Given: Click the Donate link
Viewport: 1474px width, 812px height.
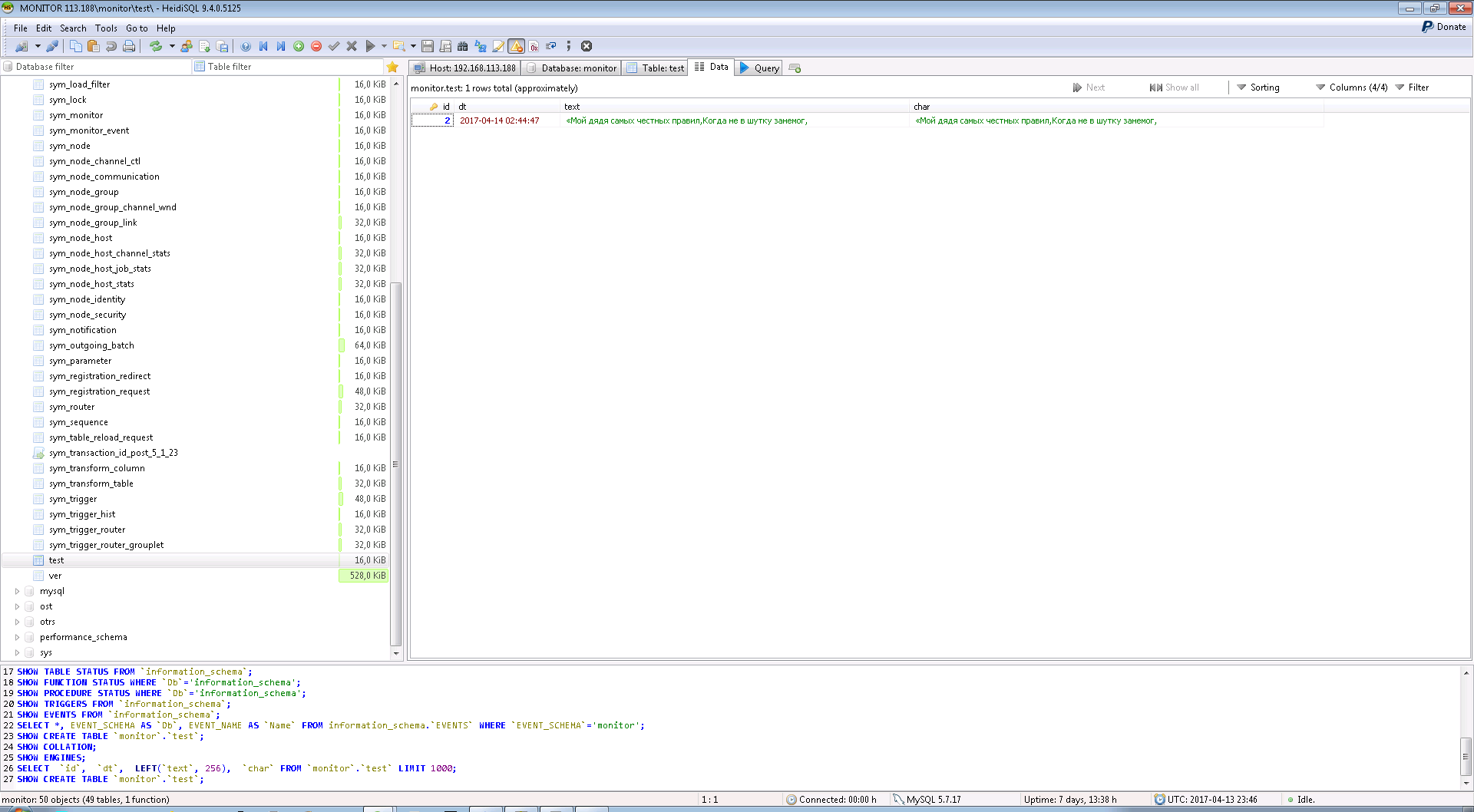Looking at the screenshot, I should [1444, 27].
